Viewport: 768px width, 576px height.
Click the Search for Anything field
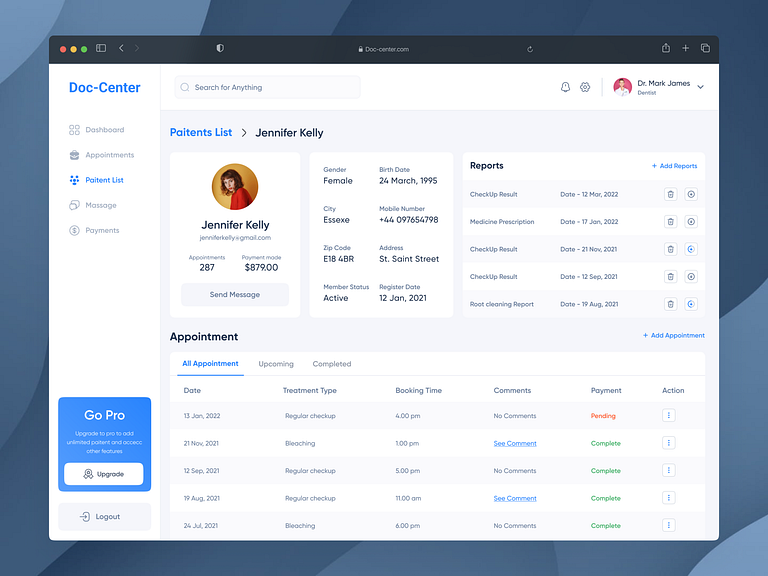tap(267, 87)
